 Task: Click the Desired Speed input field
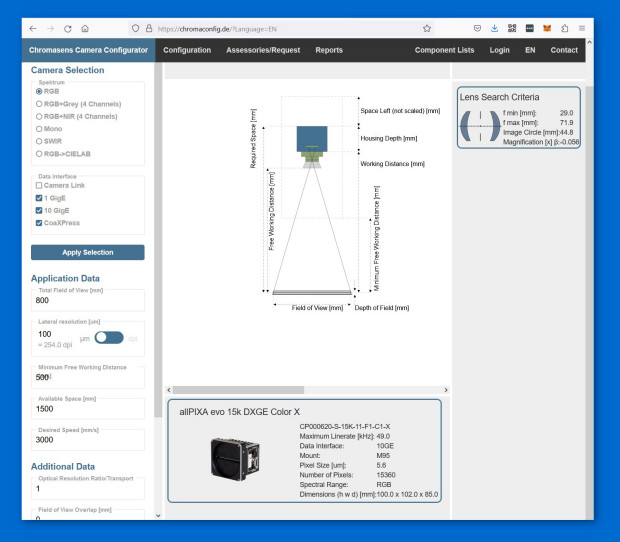[x=88, y=440]
